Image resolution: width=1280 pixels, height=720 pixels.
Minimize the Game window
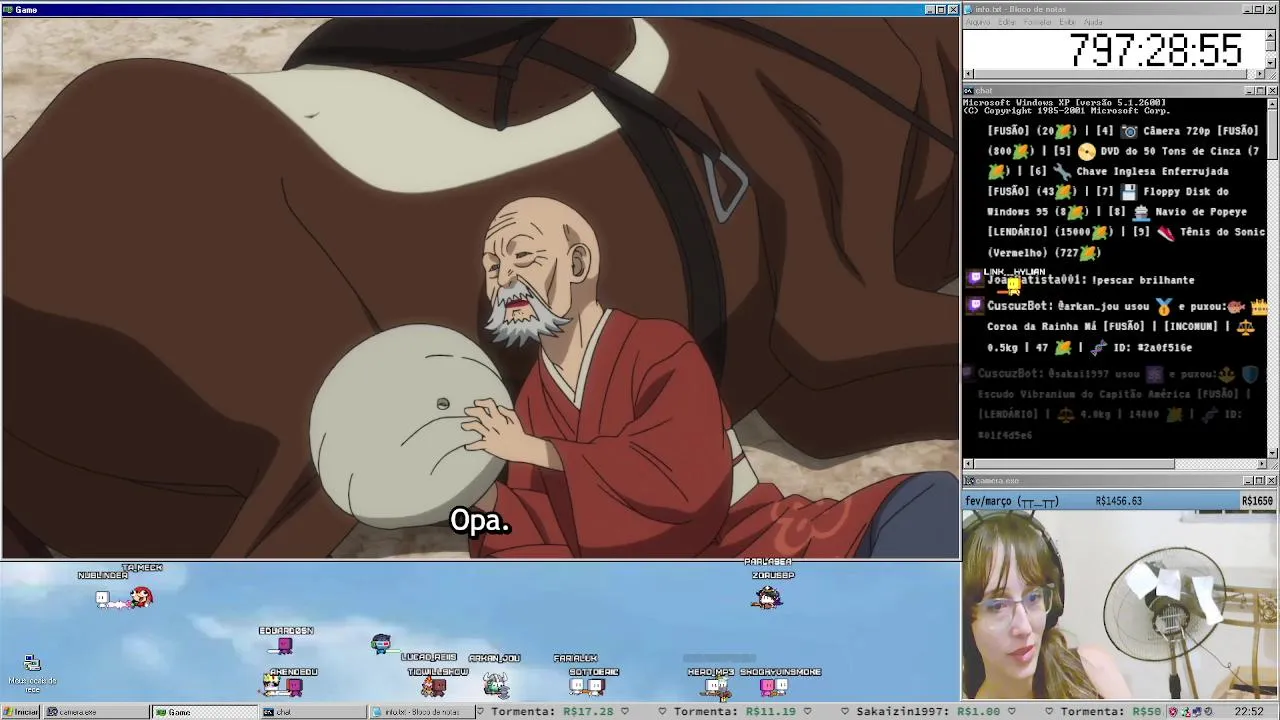click(929, 9)
